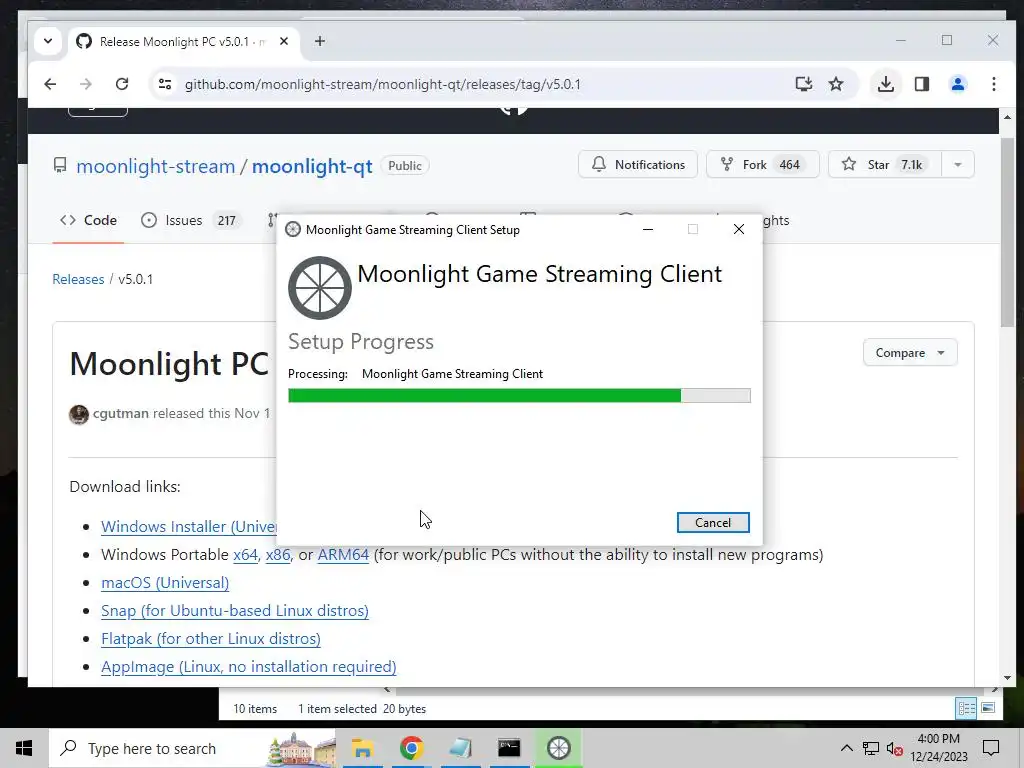Open the Action Center notifications
Viewport: 1024px width, 768px height.
click(x=991, y=748)
